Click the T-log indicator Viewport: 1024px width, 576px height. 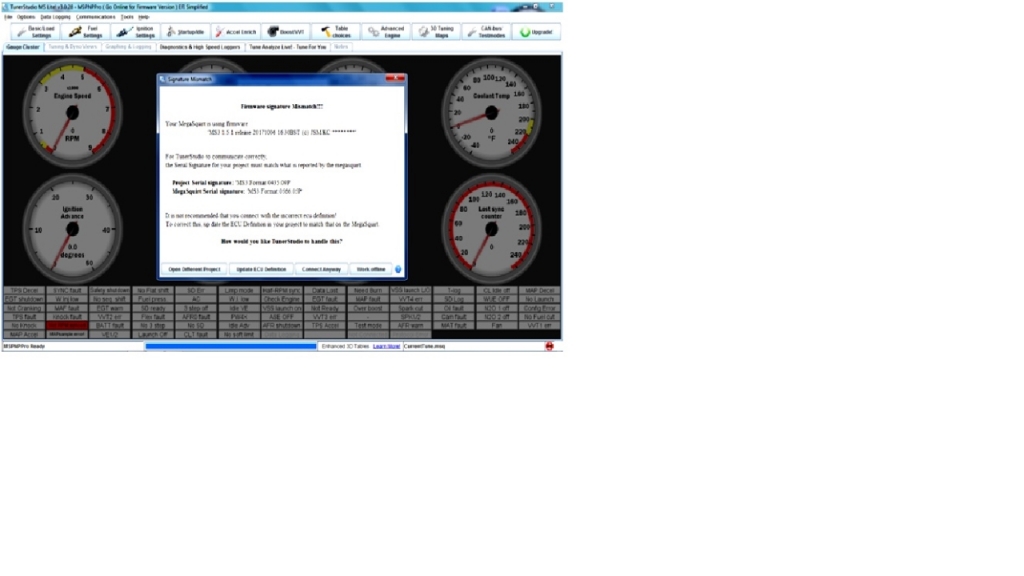point(454,291)
